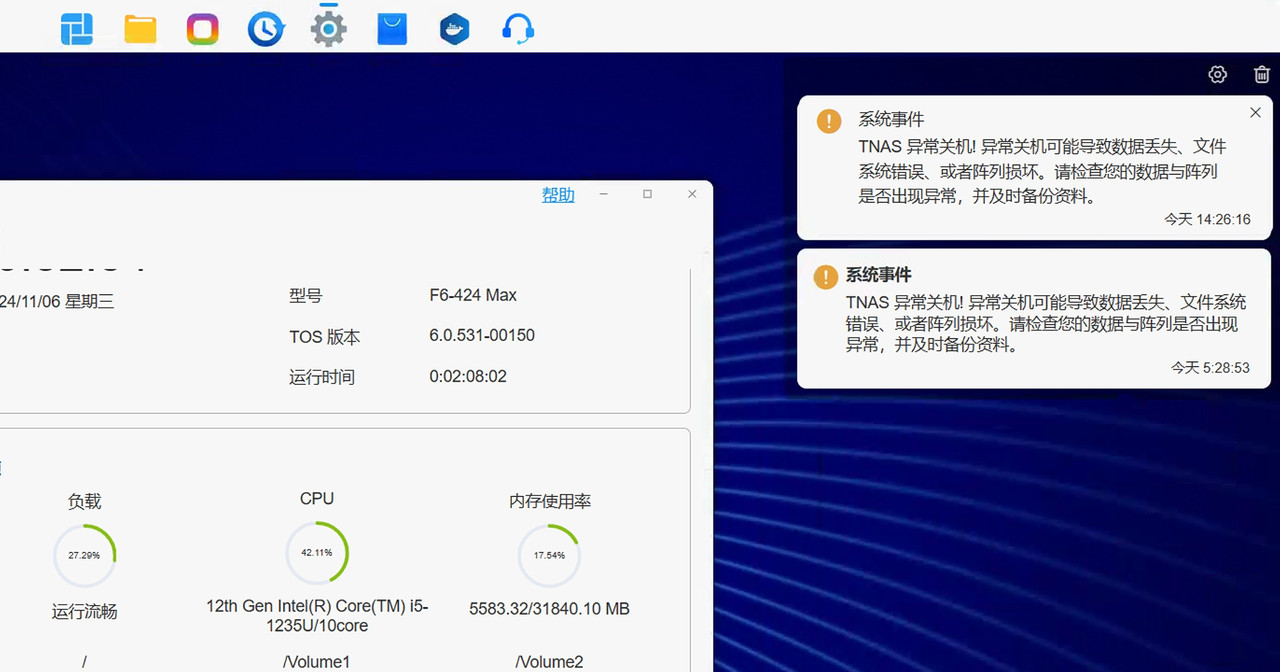Click the 运行流畅 status text

[x=84, y=611]
